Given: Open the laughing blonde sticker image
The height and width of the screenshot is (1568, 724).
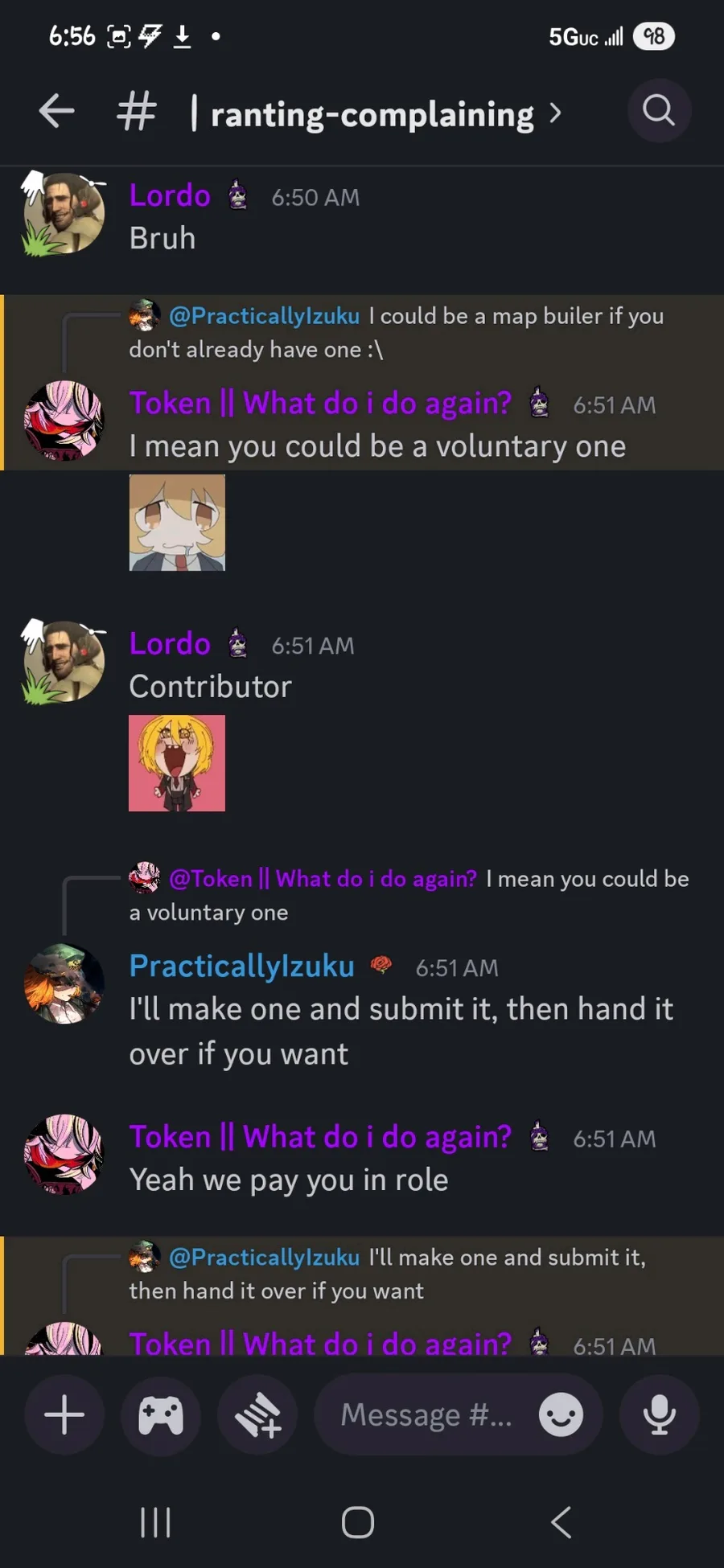Looking at the screenshot, I should (x=177, y=763).
